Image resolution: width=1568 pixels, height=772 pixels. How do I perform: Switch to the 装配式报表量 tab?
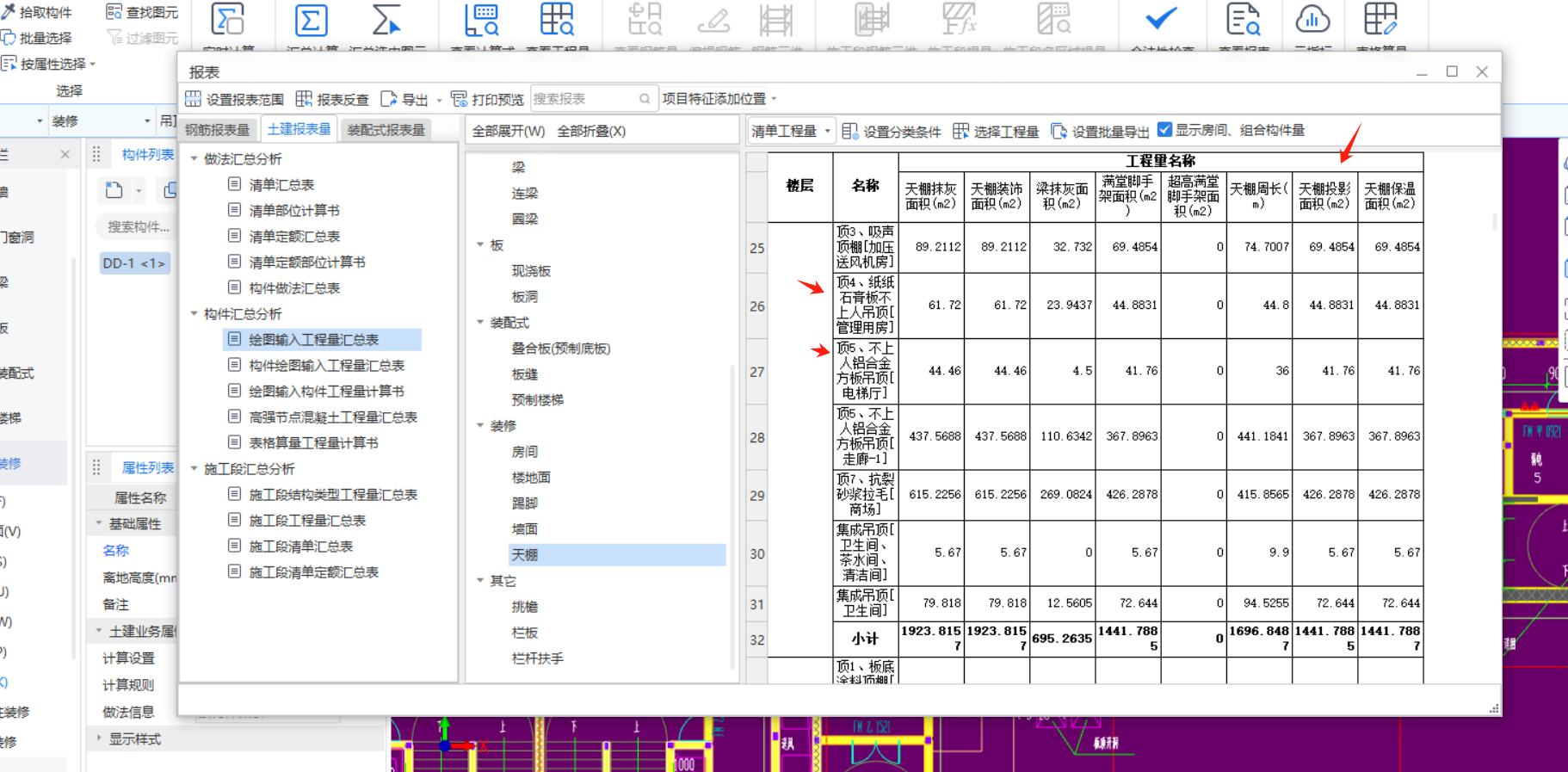click(386, 130)
